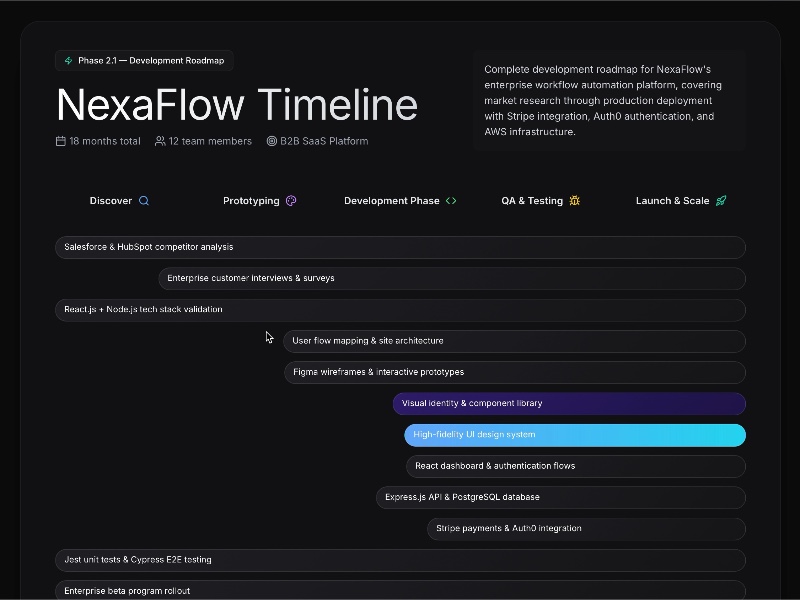Screen dimensions: 800x600
Task: Click the code brackets icon on Development Phase
Action: pos(450,200)
